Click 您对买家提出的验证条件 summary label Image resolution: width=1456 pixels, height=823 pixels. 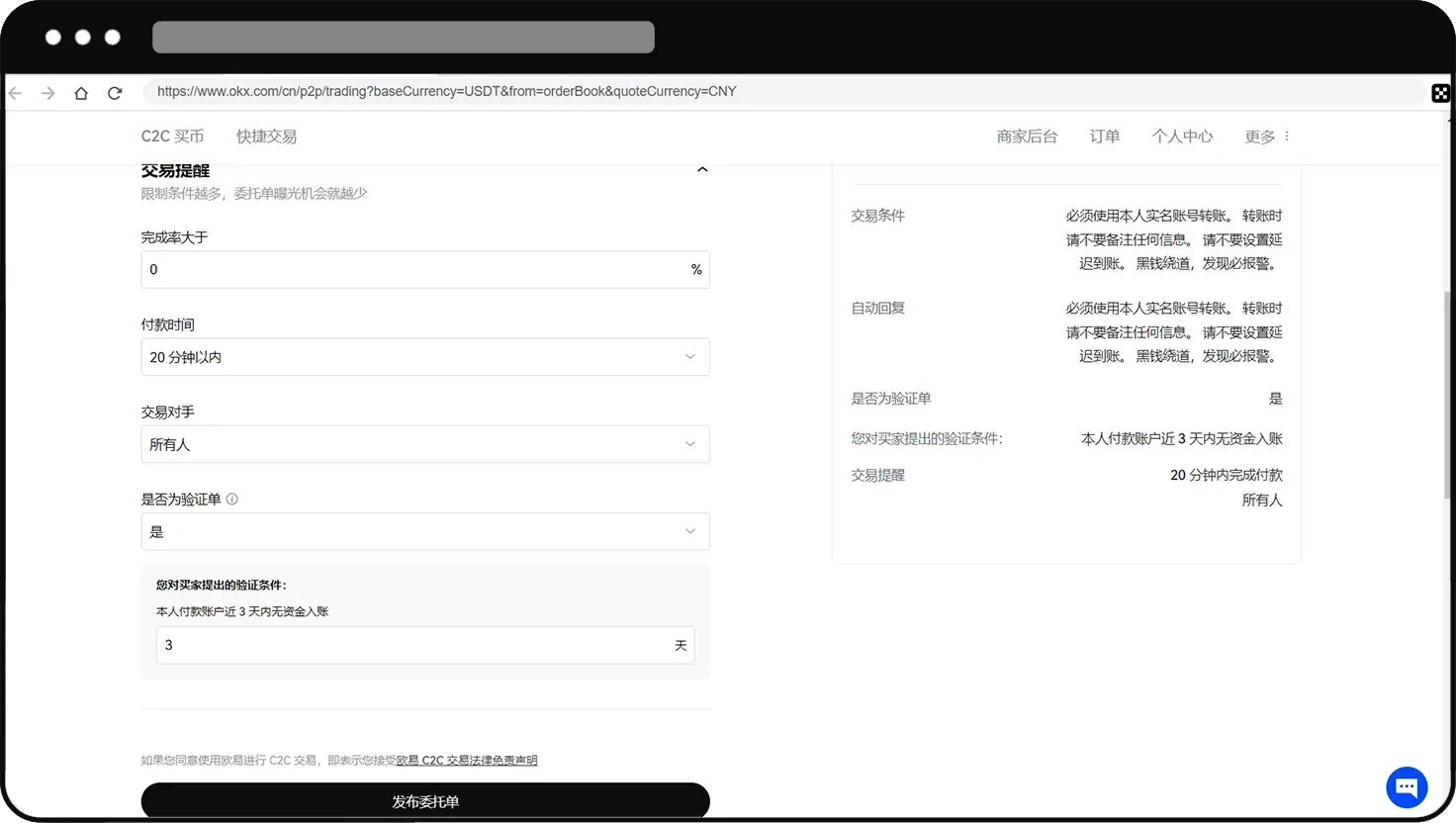click(927, 438)
